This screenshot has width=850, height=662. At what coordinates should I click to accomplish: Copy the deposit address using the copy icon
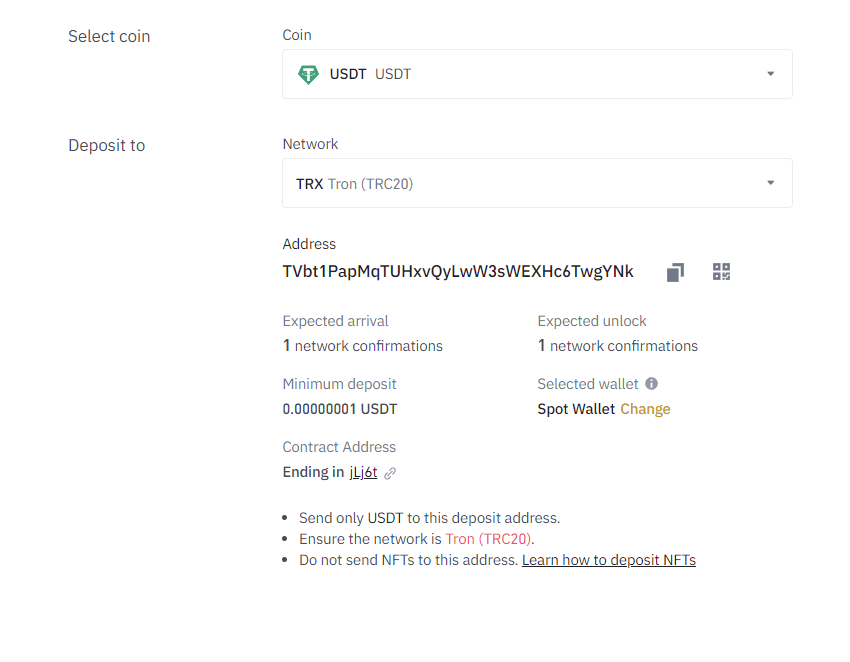(x=675, y=272)
